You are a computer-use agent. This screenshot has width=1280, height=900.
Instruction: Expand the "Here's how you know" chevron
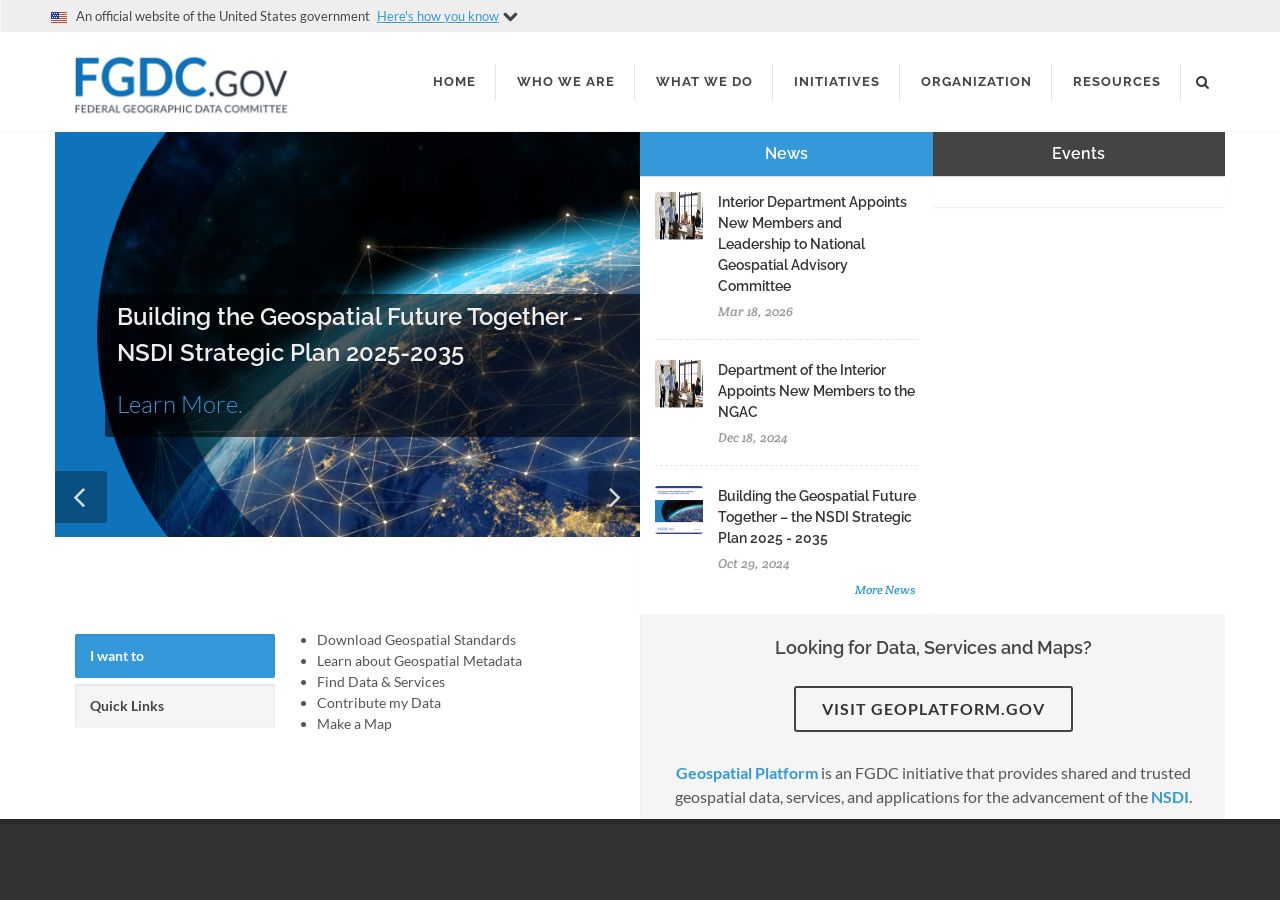tap(510, 17)
